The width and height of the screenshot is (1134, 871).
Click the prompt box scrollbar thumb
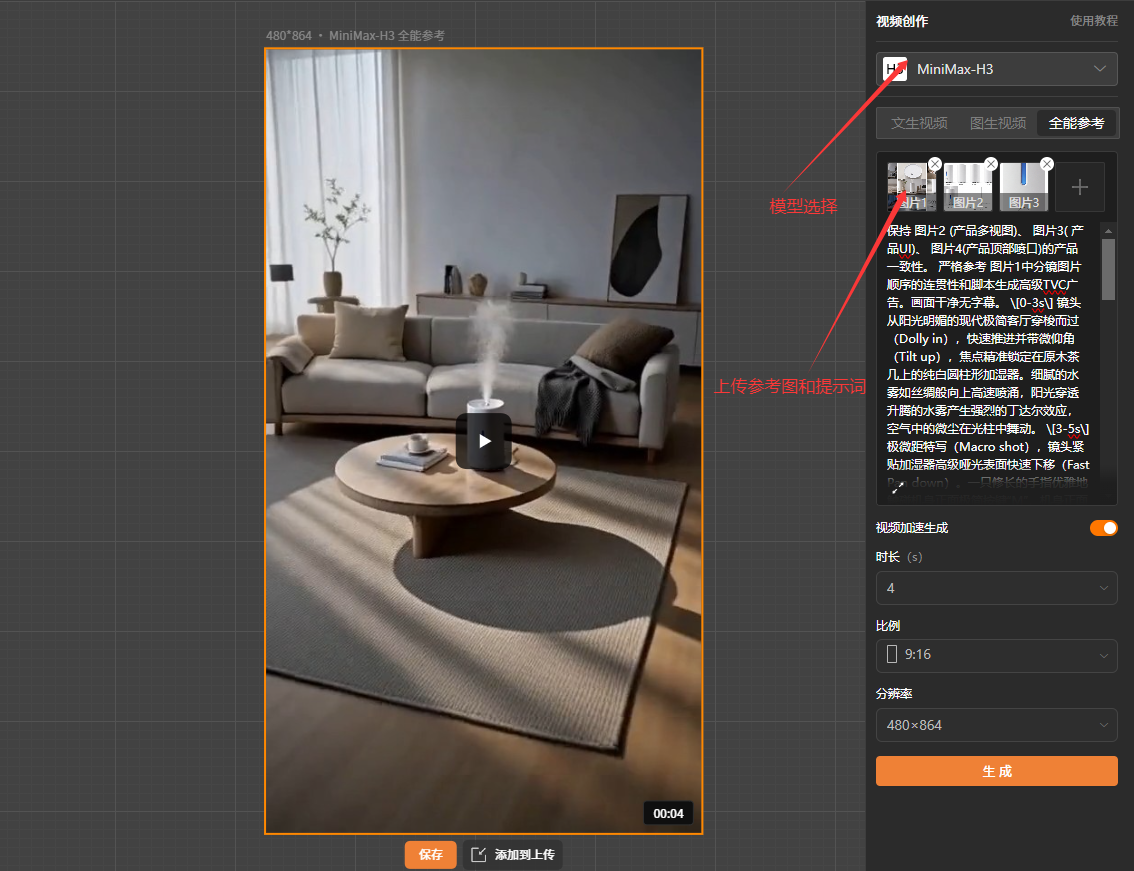(x=1108, y=268)
